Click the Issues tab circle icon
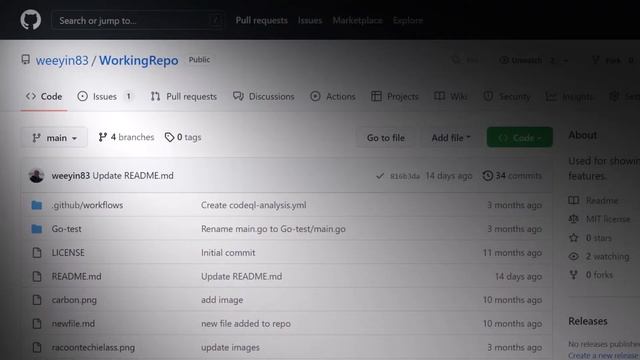Viewport: 640px width, 360px height. [82, 96]
